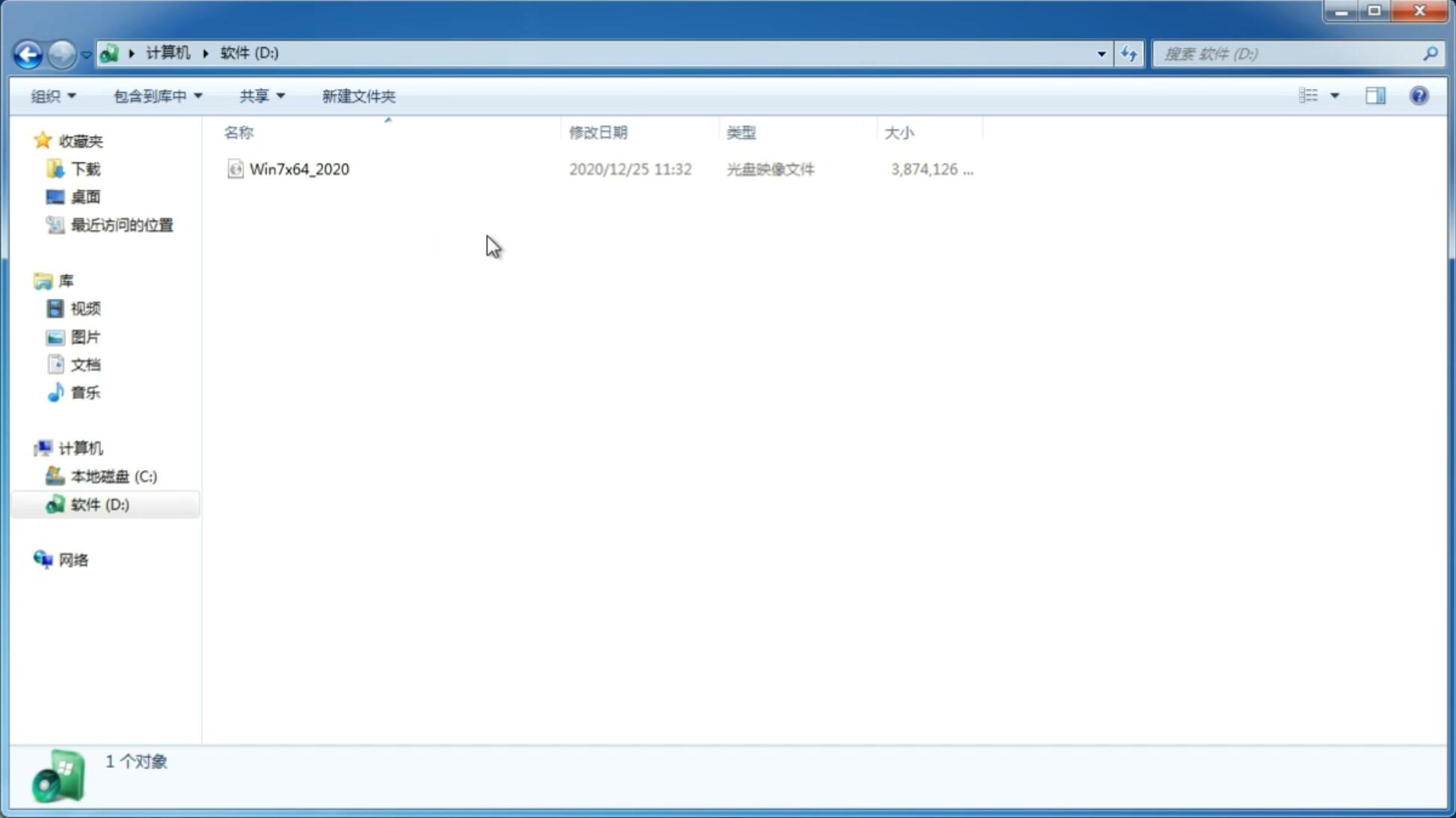Open 网络 section in sidebar
The width and height of the screenshot is (1456, 818).
point(73,560)
